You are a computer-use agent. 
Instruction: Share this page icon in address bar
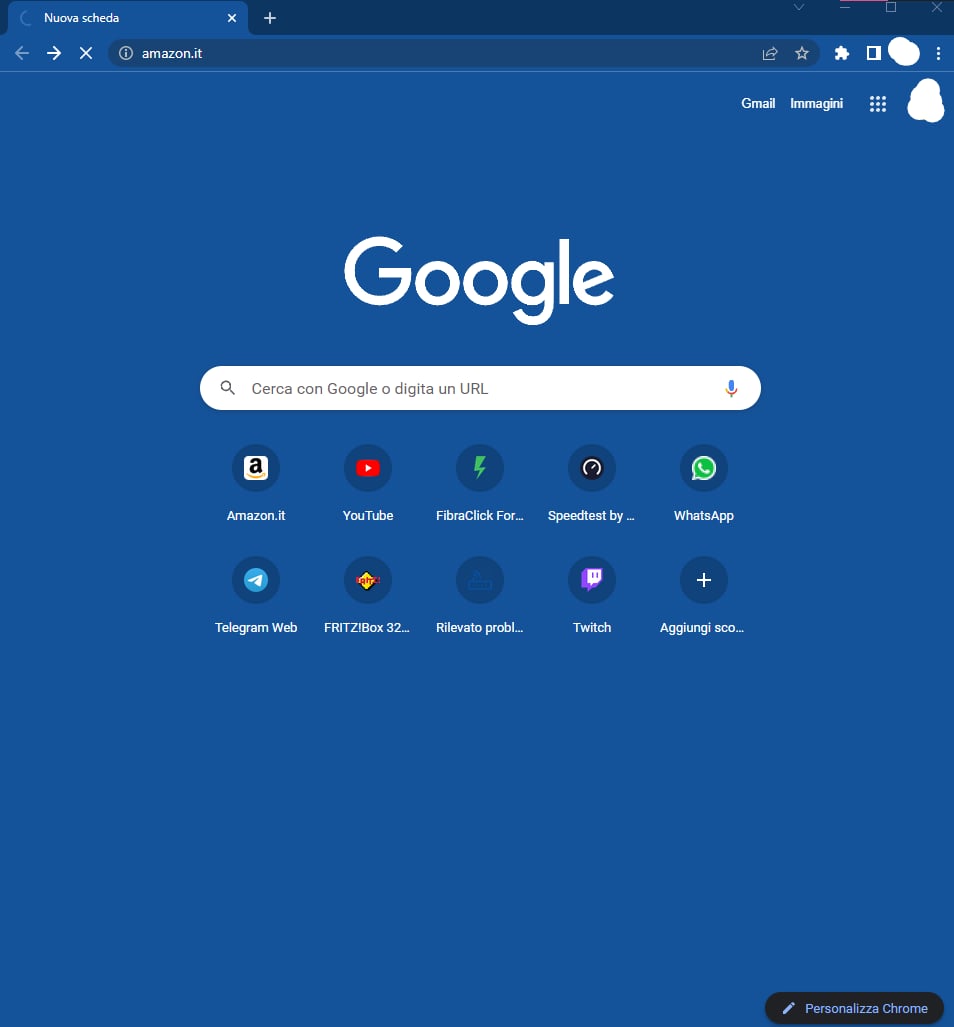[x=770, y=53]
